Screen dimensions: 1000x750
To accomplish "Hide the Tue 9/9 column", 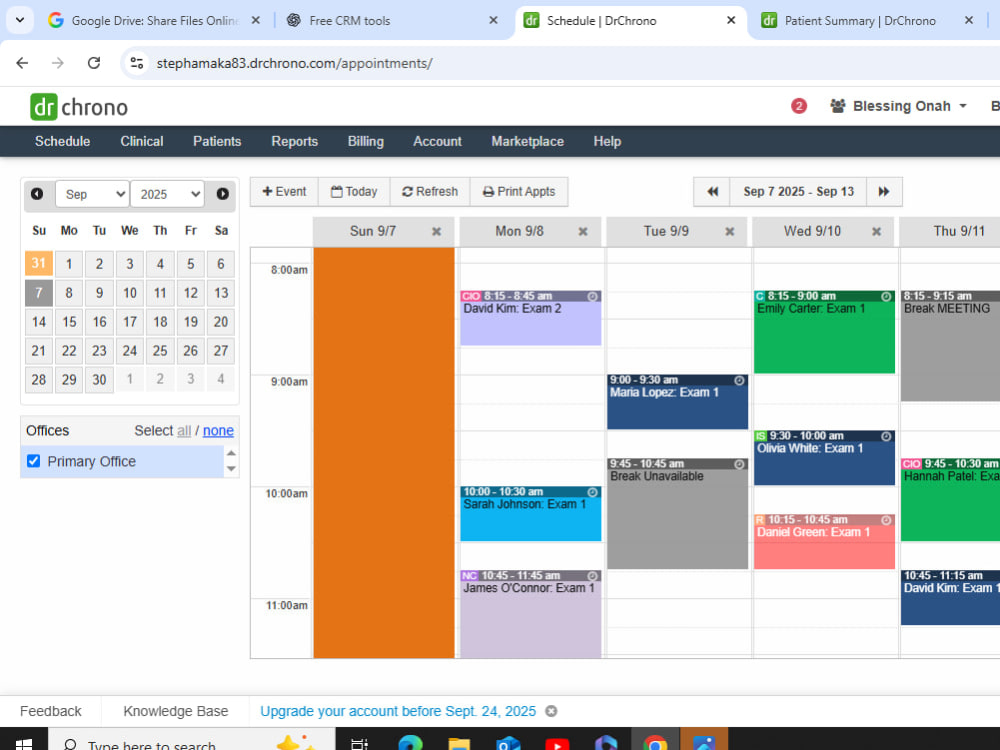I will pos(730,232).
